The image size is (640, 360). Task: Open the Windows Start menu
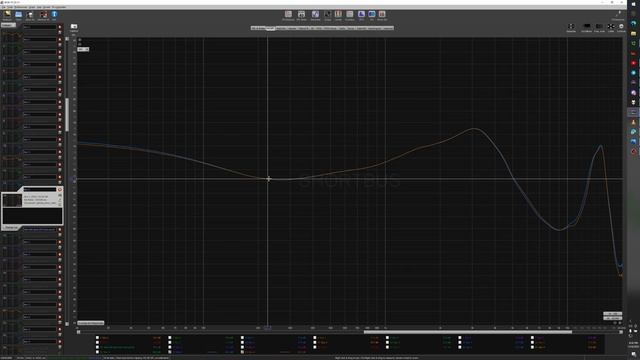click(x=633, y=4)
